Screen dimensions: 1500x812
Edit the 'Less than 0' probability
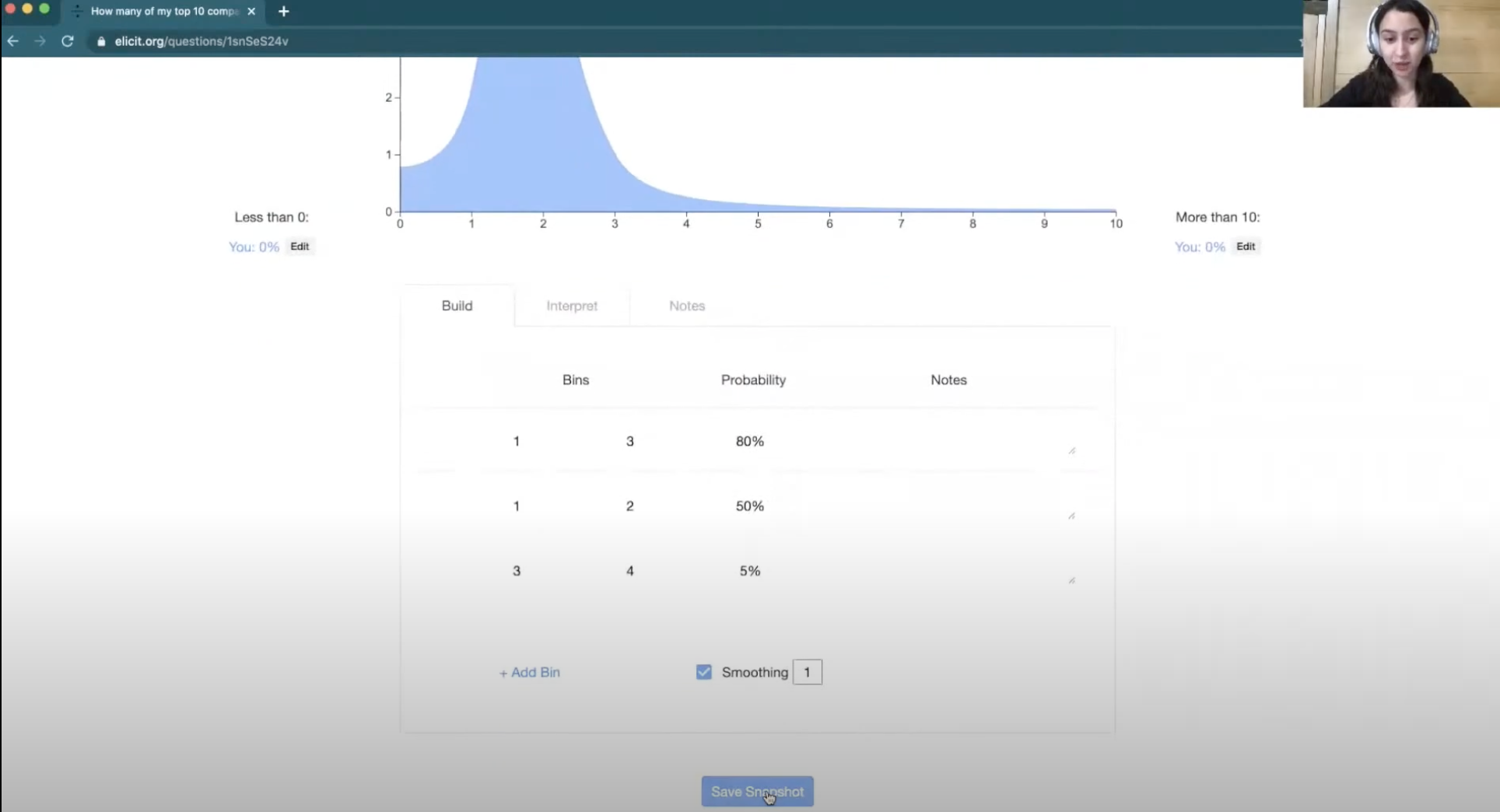(300, 247)
